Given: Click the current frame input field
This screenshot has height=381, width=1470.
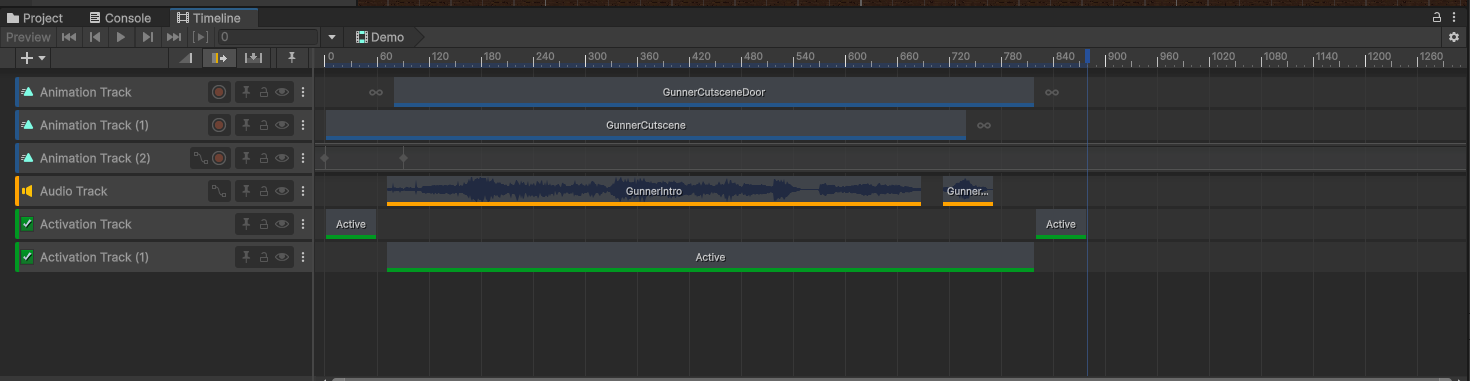Looking at the screenshot, I should coord(268,37).
